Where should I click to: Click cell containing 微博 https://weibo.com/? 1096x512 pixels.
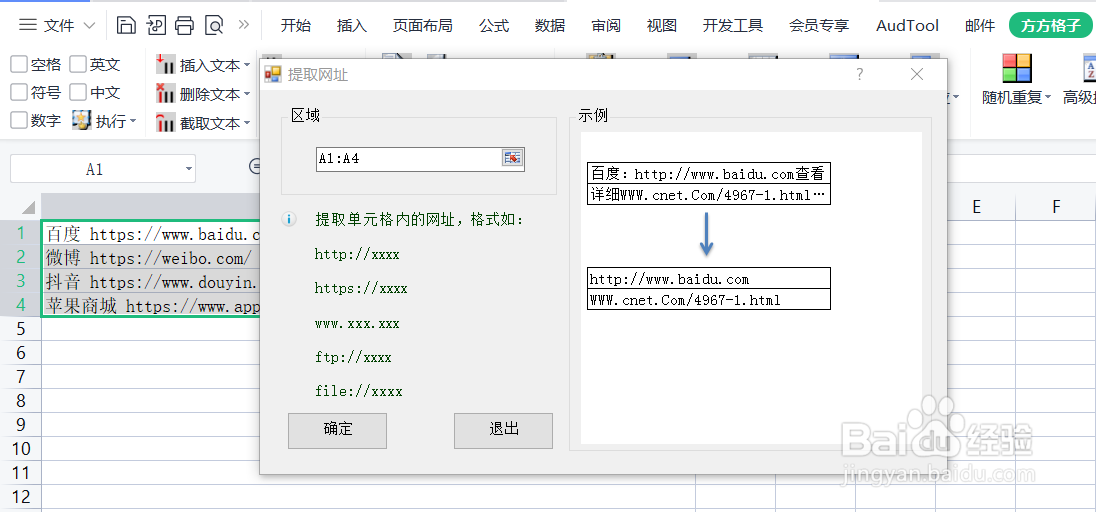coord(150,257)
